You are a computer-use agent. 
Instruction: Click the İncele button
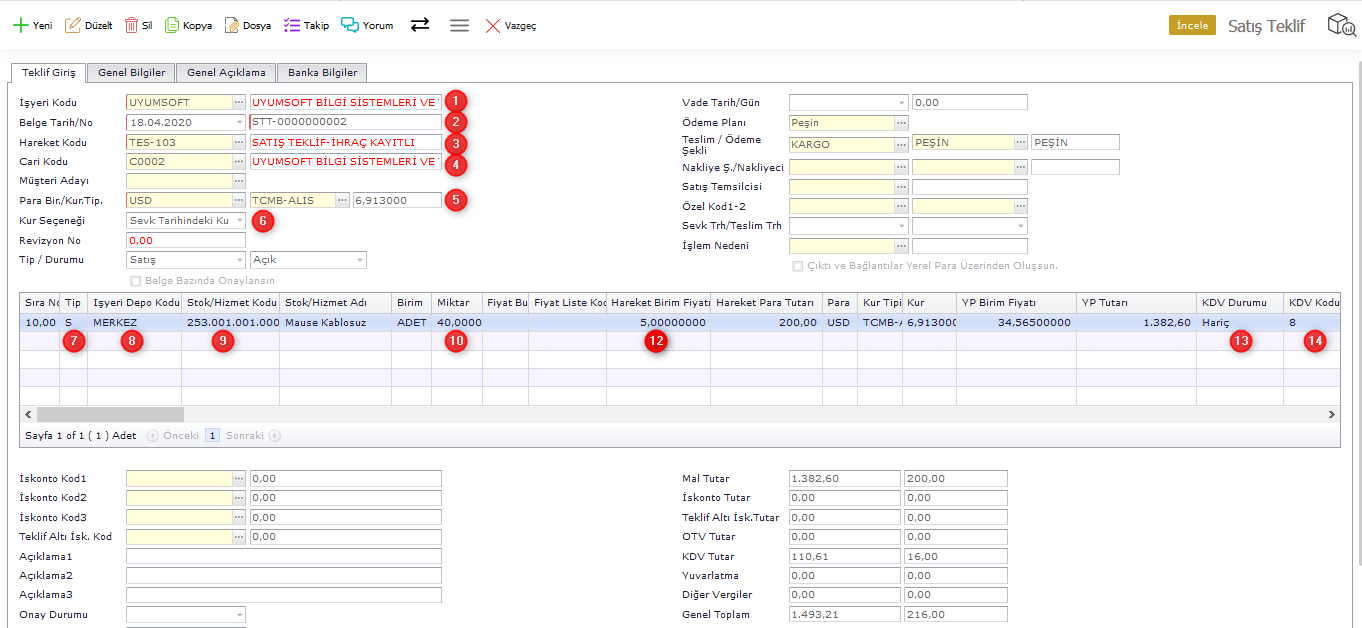[1191, 26]
